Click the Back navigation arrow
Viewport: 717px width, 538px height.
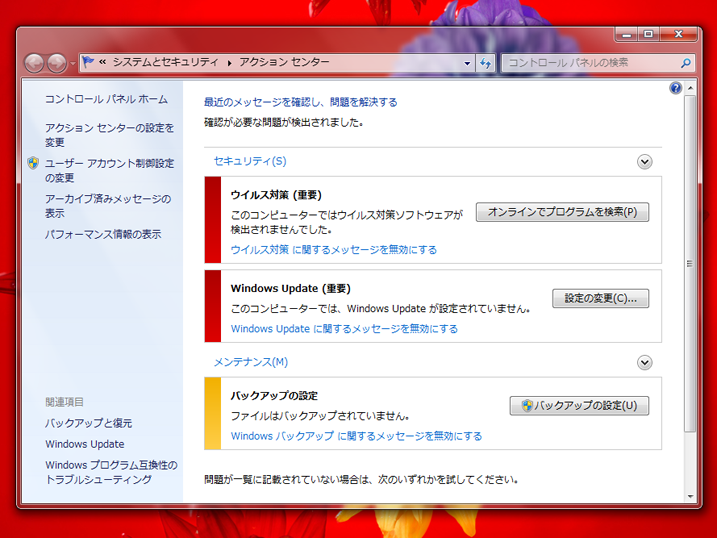[34, 63]
